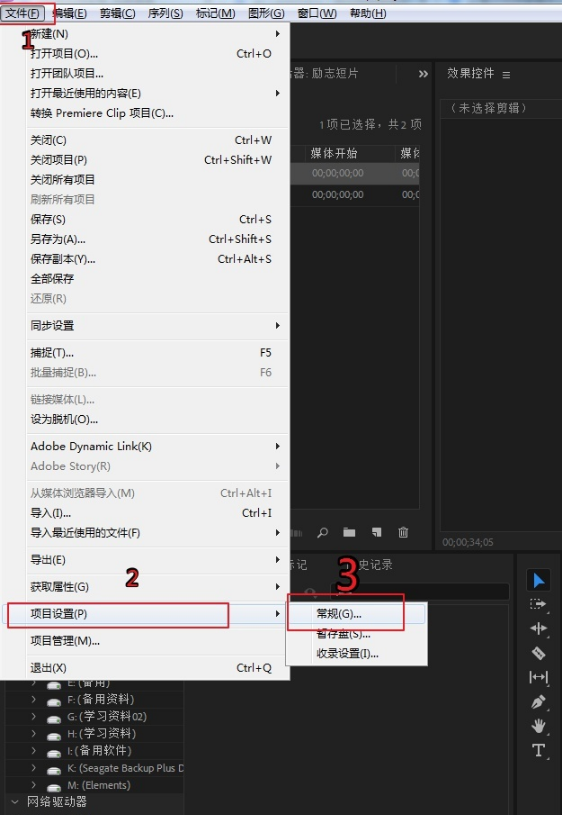Image resolution: width=565 pixels, height=815 pixels.
Task: Select the Slip tool
Action: (538, 677)
